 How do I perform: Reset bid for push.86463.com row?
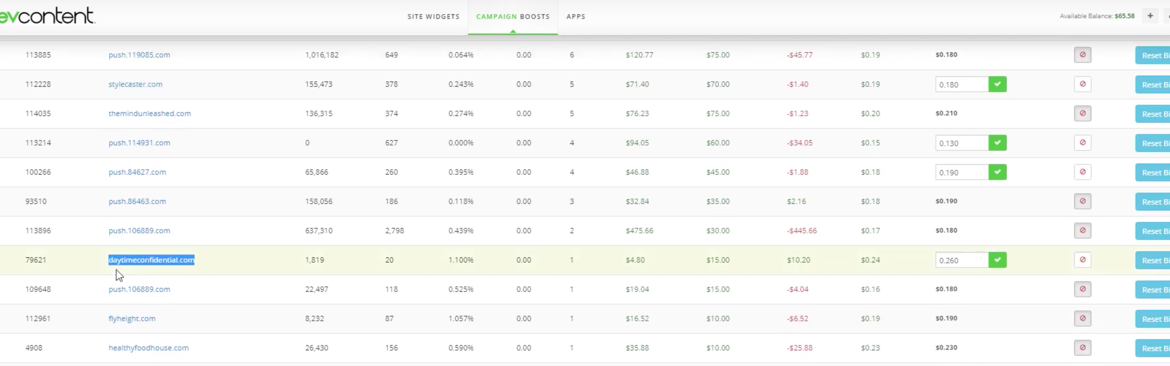[1152, 201]
